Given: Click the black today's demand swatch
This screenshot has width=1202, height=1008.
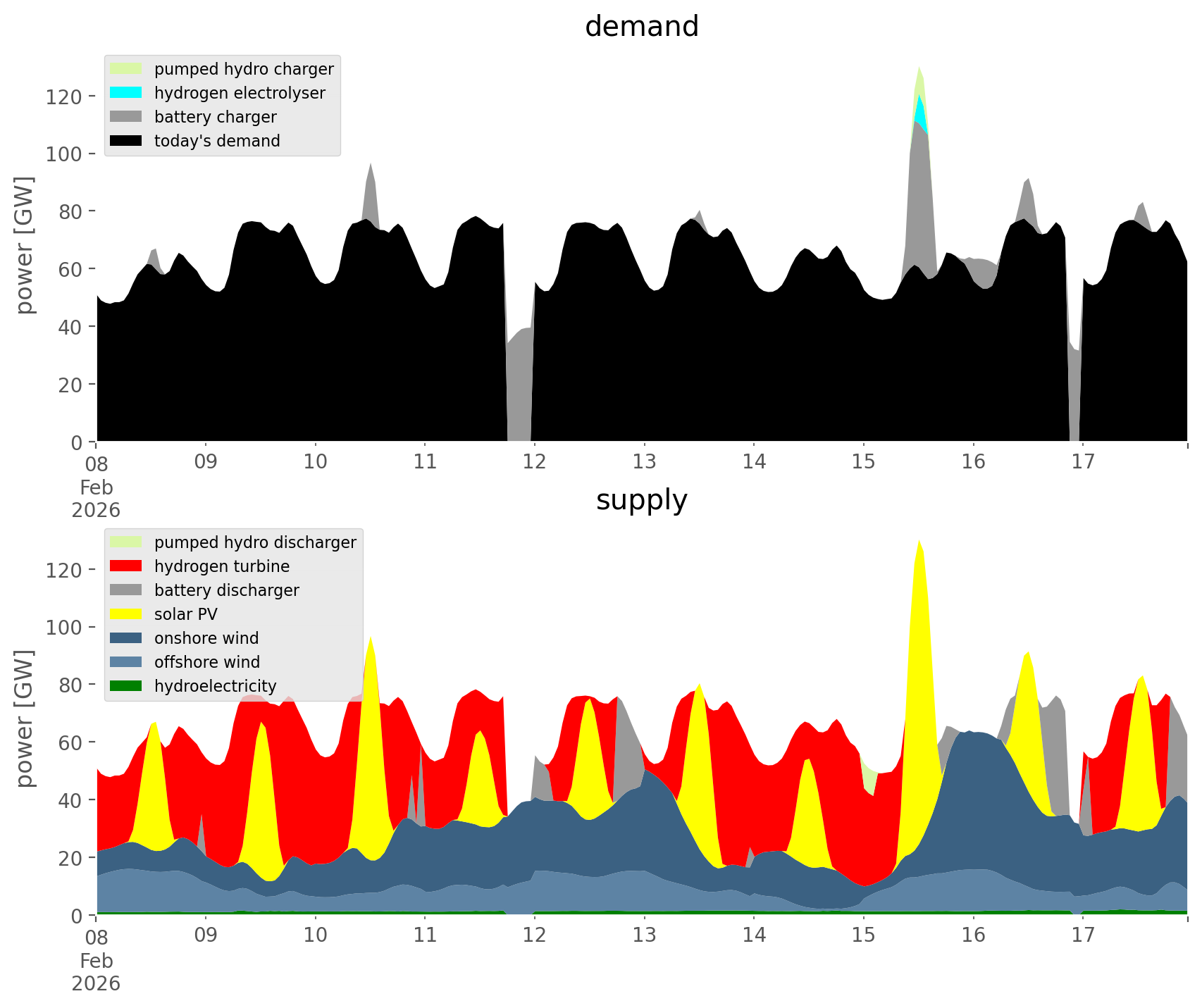Looking at the screenshot, I should point(126,141).
